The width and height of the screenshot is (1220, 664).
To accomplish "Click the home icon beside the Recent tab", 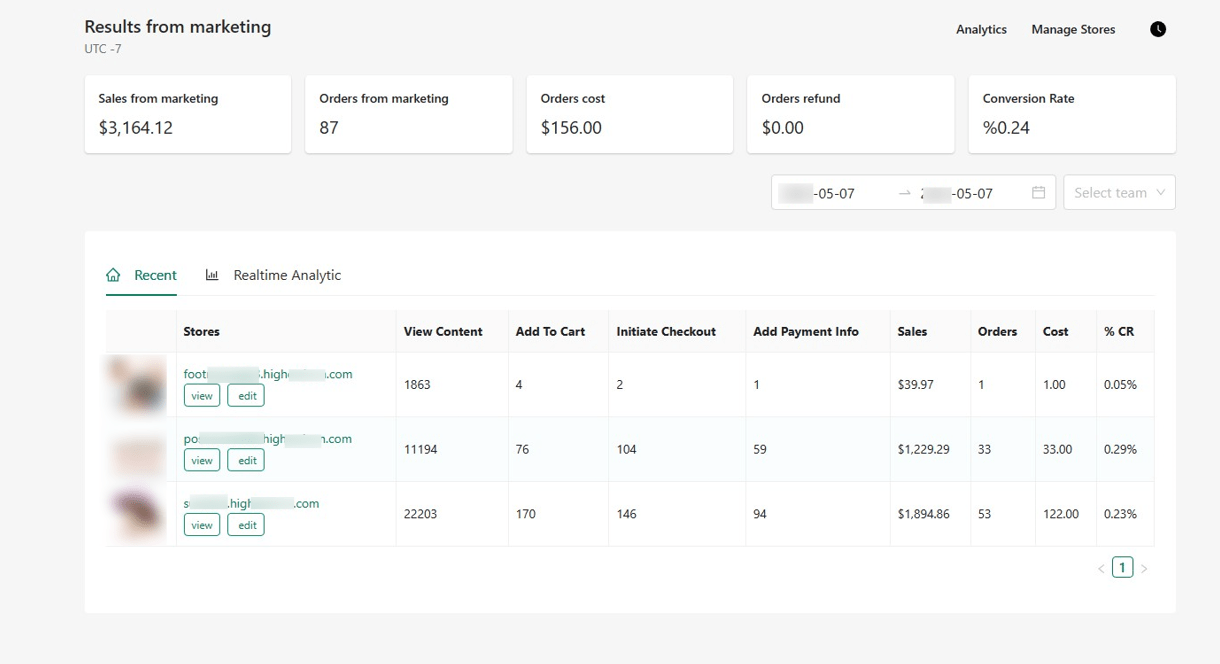I will (113, 274).
